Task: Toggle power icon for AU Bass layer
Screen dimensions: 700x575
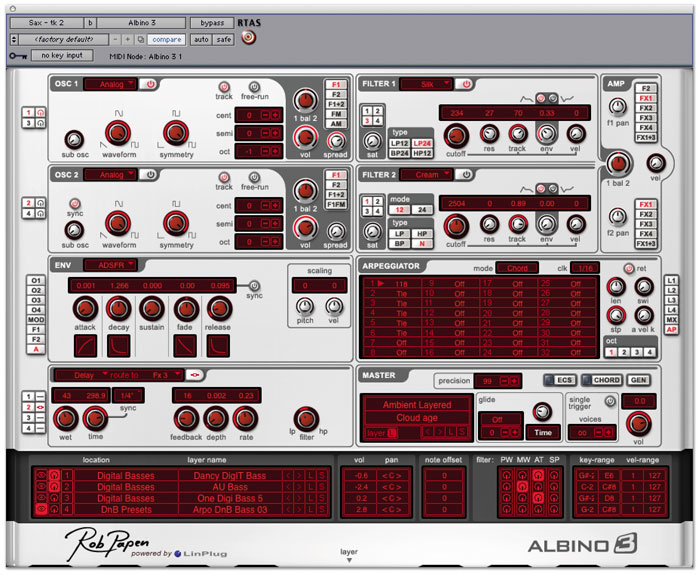Action: pos(54,487)
